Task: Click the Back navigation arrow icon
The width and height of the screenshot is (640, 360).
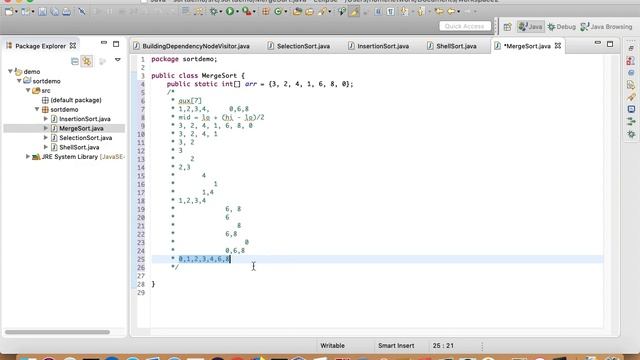Action: coord(451,11)
